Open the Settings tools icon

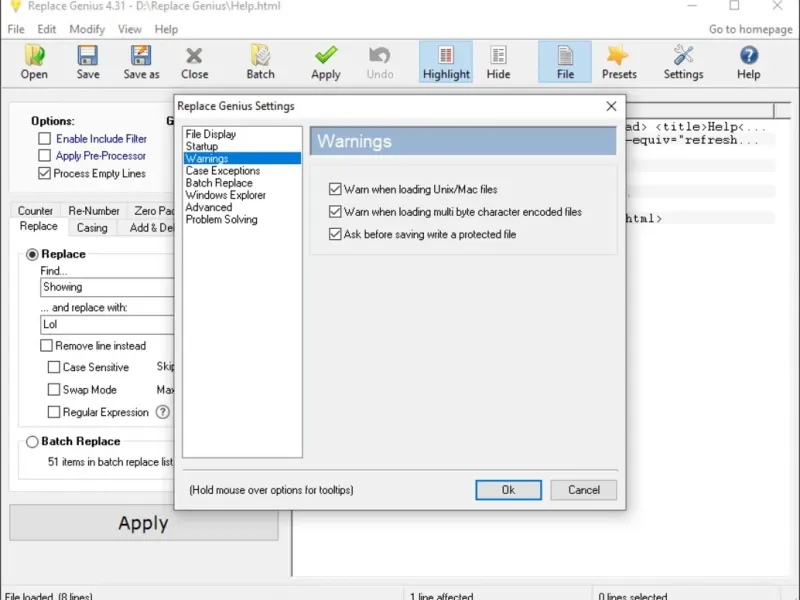point(683,62)
